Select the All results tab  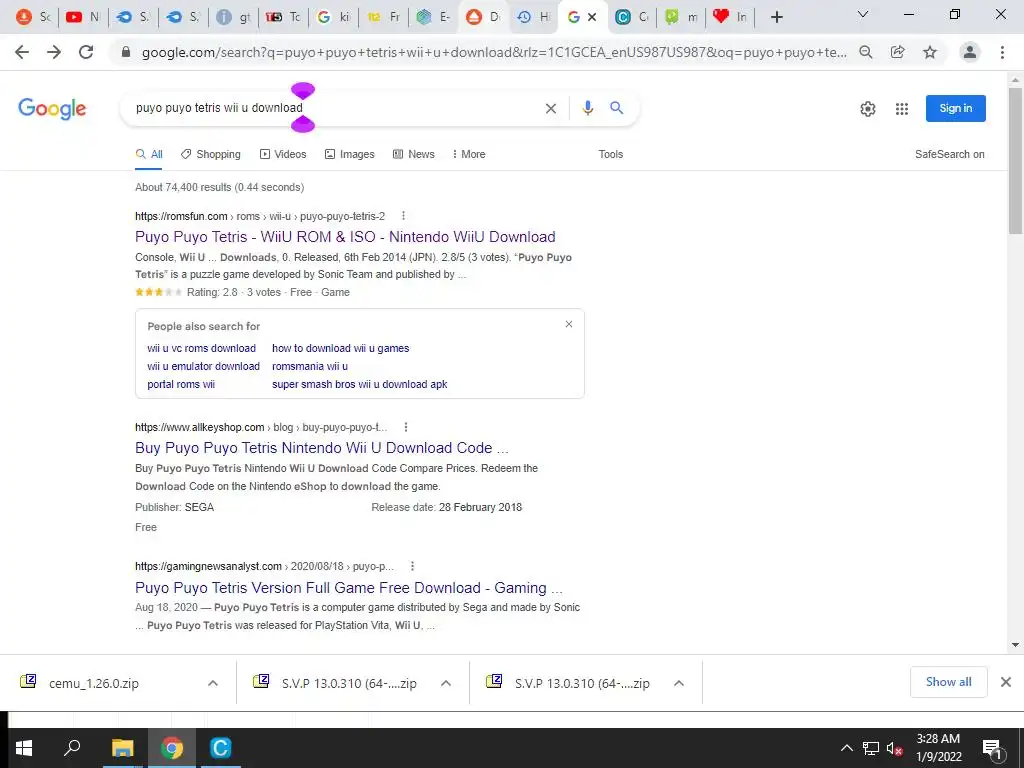click(x=149, y=155)
